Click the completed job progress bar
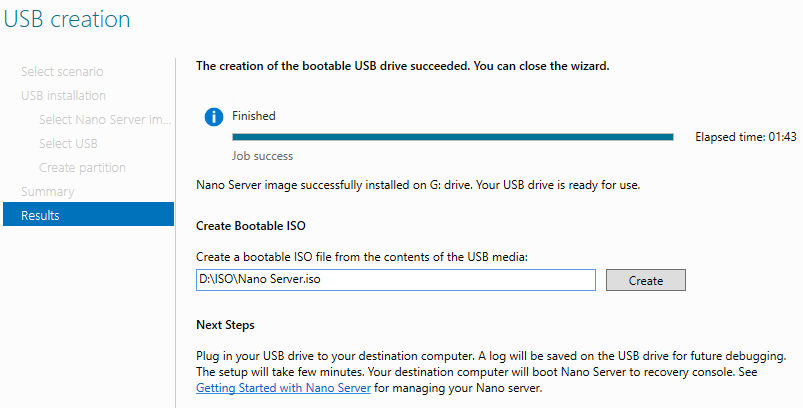Image resolution: width=803 pixels, height=408 pixels. [452, 137]
